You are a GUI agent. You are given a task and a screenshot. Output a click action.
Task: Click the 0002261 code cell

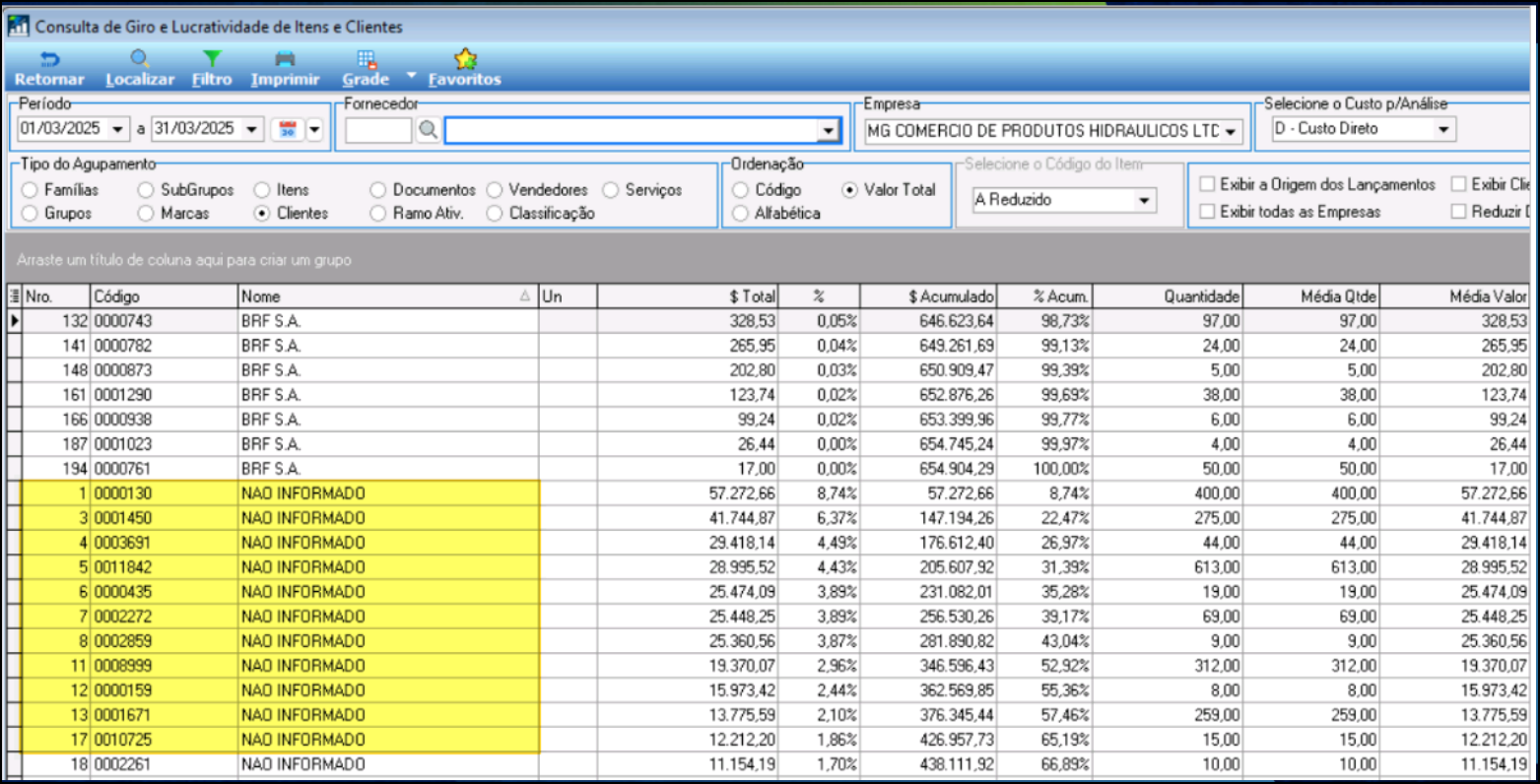[x=165, y=764]
